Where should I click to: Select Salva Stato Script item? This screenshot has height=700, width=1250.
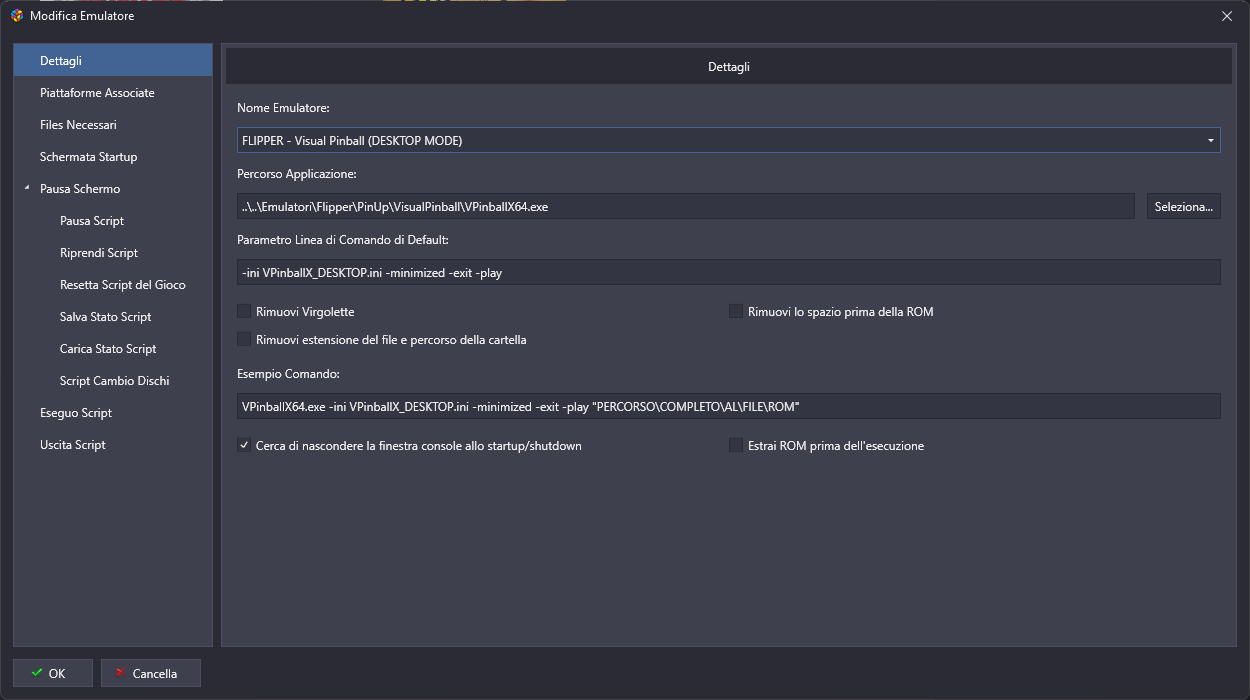(x=105, y=317)
